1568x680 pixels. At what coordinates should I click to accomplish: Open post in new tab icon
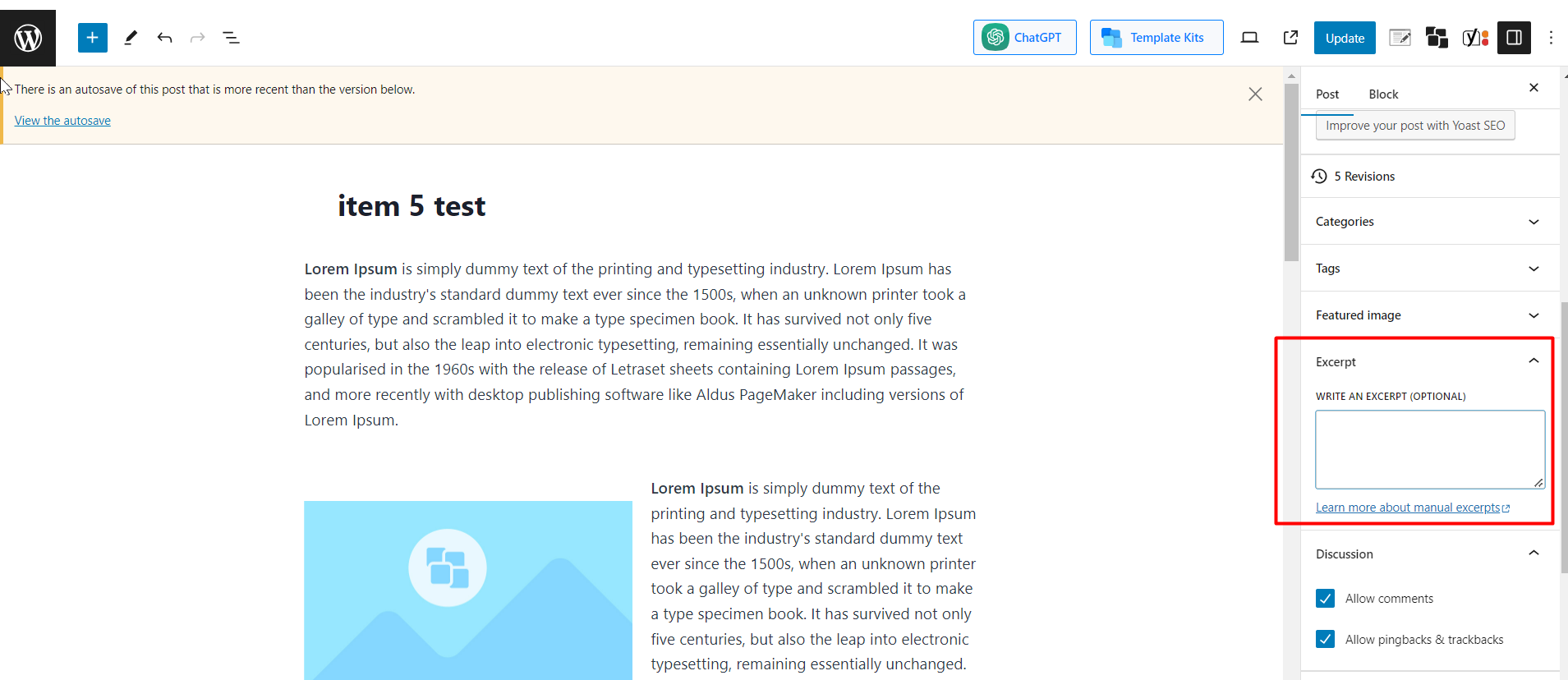[x=1290, y=38]
